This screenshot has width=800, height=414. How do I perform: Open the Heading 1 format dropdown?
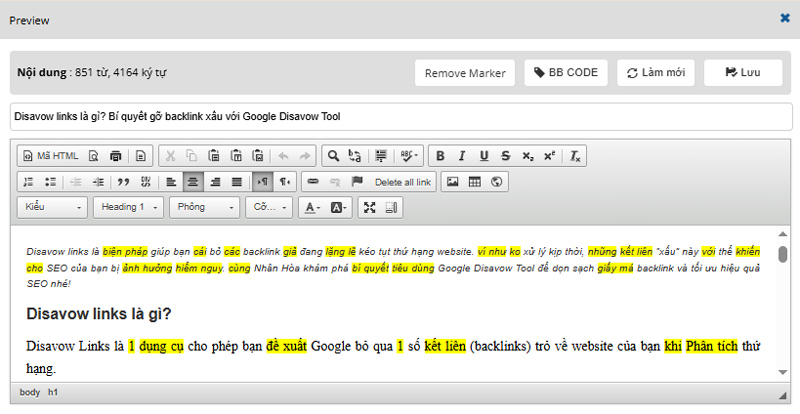tap(127, 208)
